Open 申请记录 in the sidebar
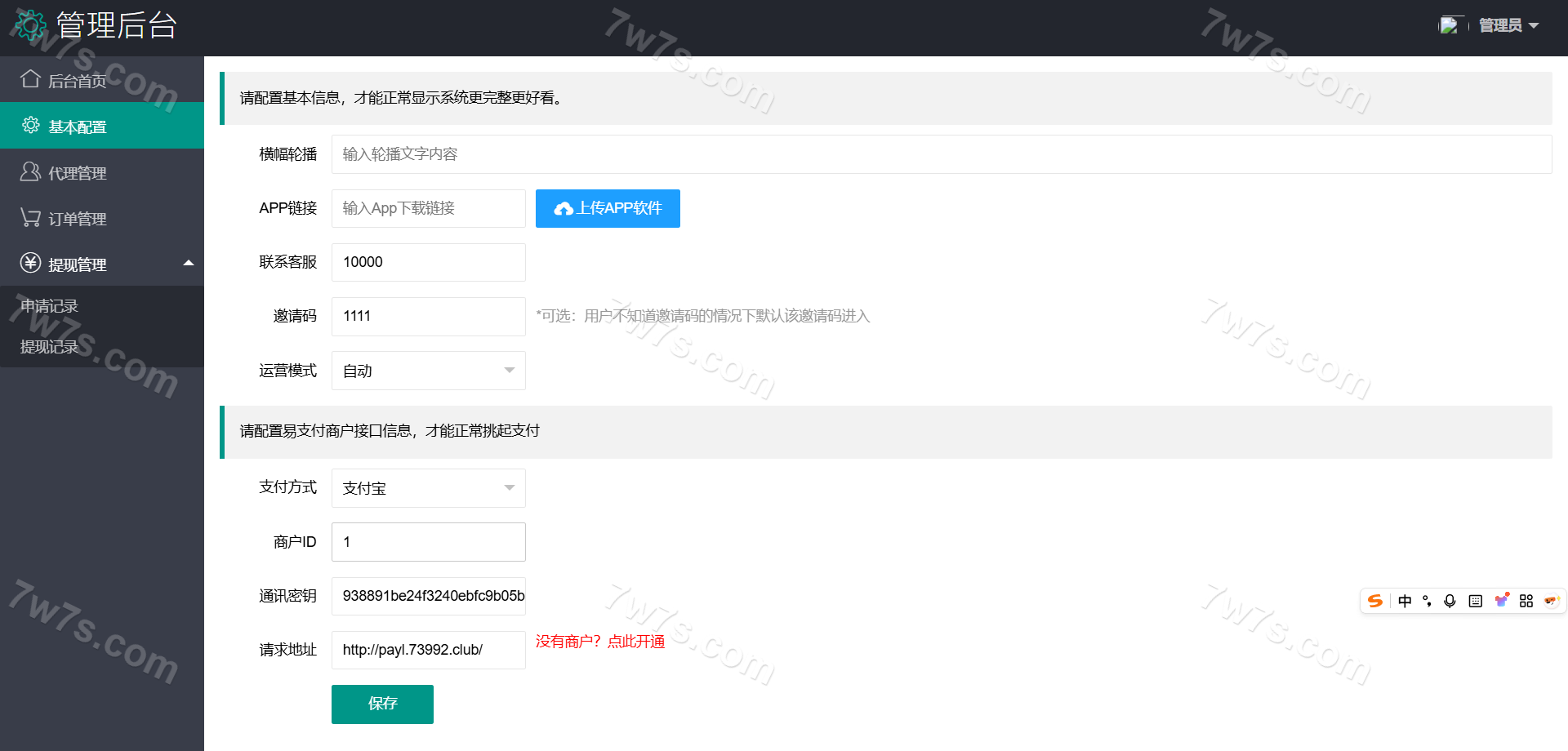The height and width of the screenshot is (751, 1568). coord(49,306)
